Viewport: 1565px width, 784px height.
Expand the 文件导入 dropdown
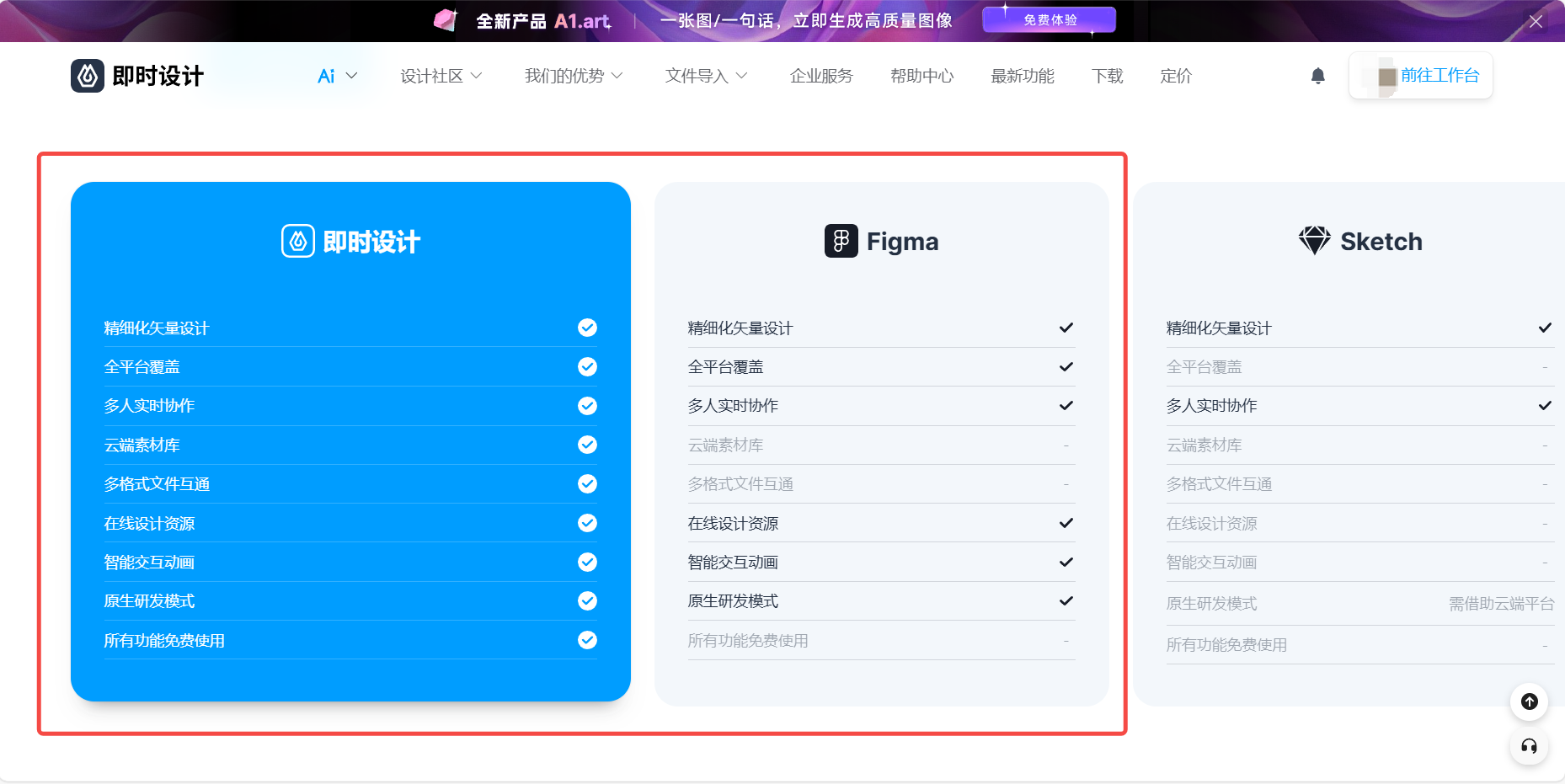(x=706, y=76)
